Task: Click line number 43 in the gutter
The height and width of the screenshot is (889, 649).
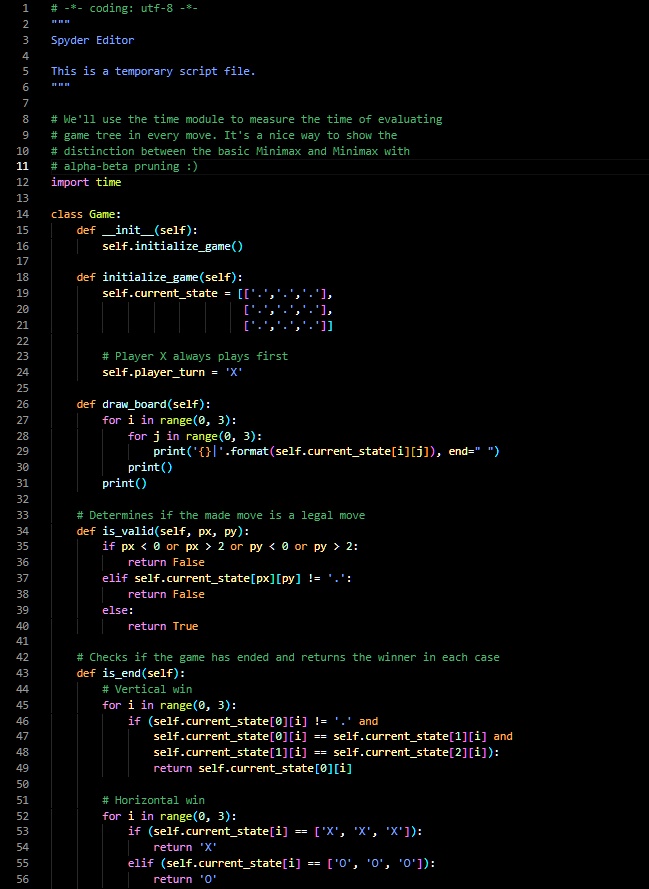Action: click(22, 674)
